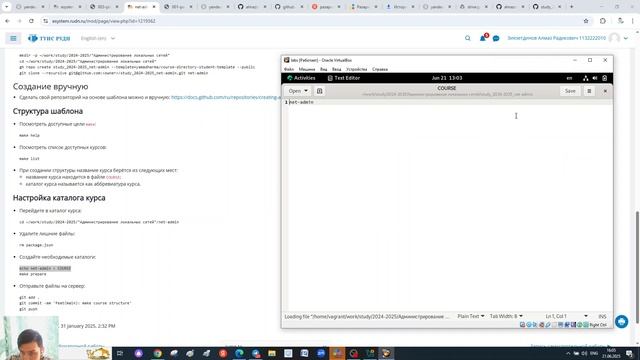Viewport: 640px width, 360px height.
Task: Click the Right Ctrl host key indicator
Action: click(598, 325)
